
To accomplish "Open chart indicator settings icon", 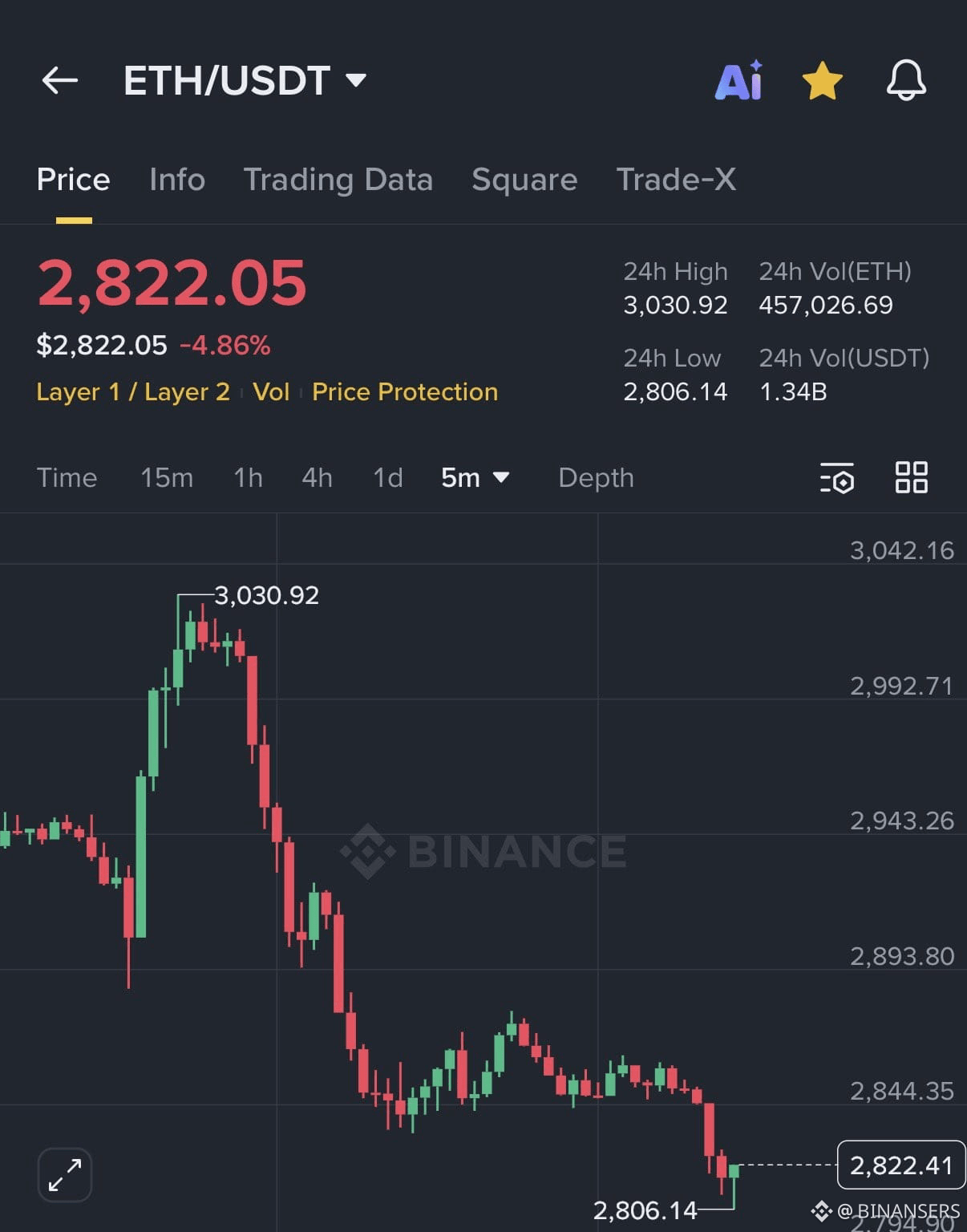I will (x=837, y=478).
